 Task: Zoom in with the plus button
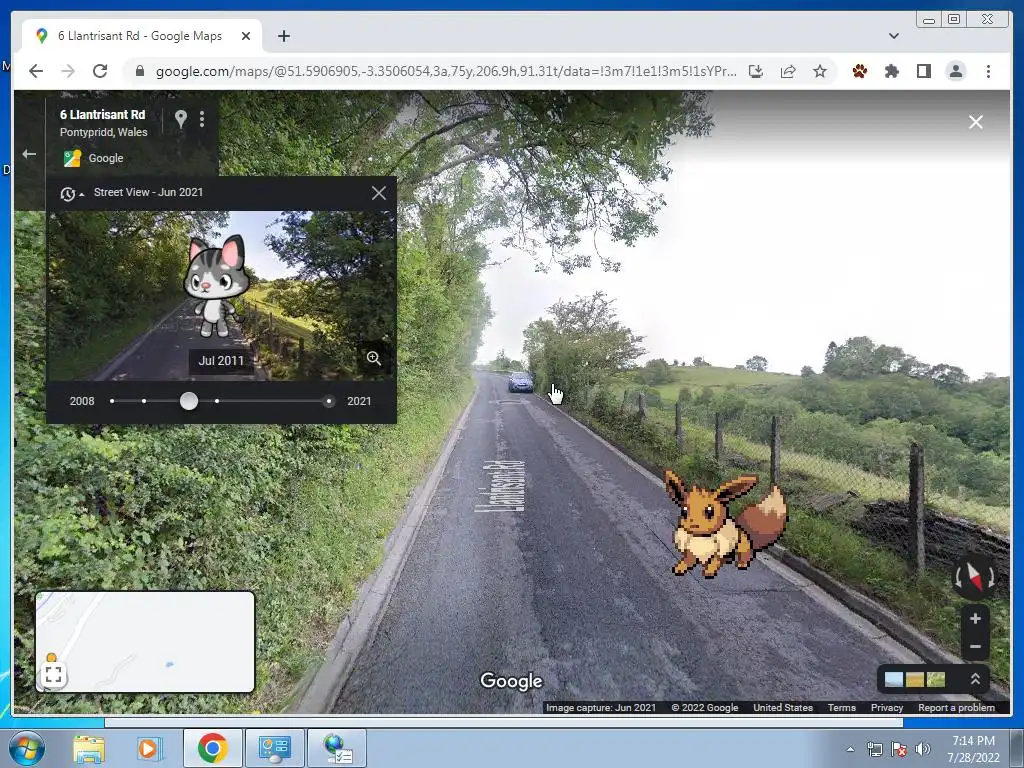975,618
